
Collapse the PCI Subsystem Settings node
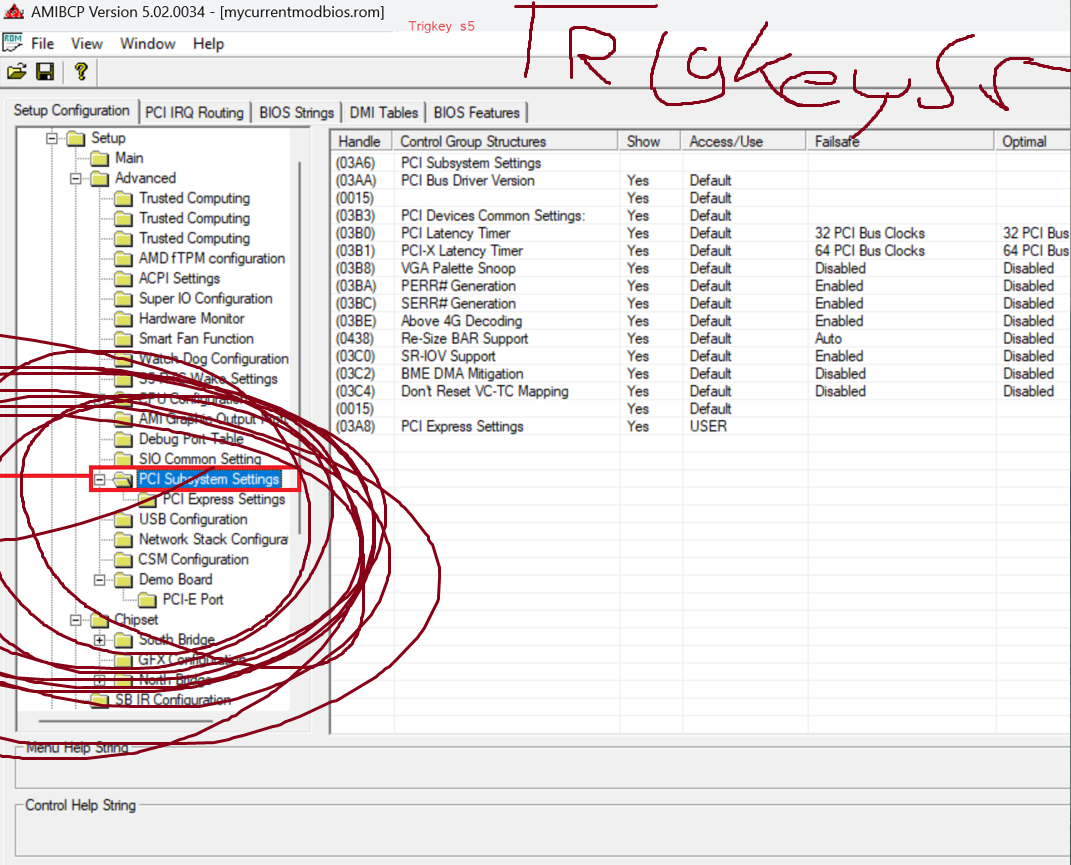(100, 480)
